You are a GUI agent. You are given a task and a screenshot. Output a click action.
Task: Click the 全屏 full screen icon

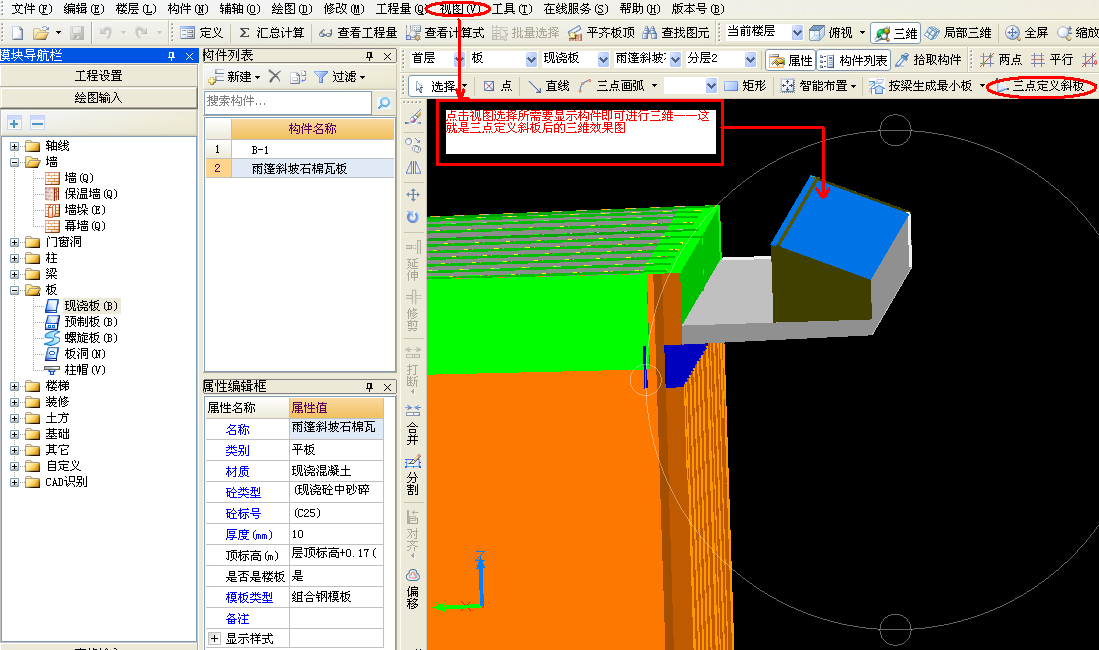tap(1012, 33)
